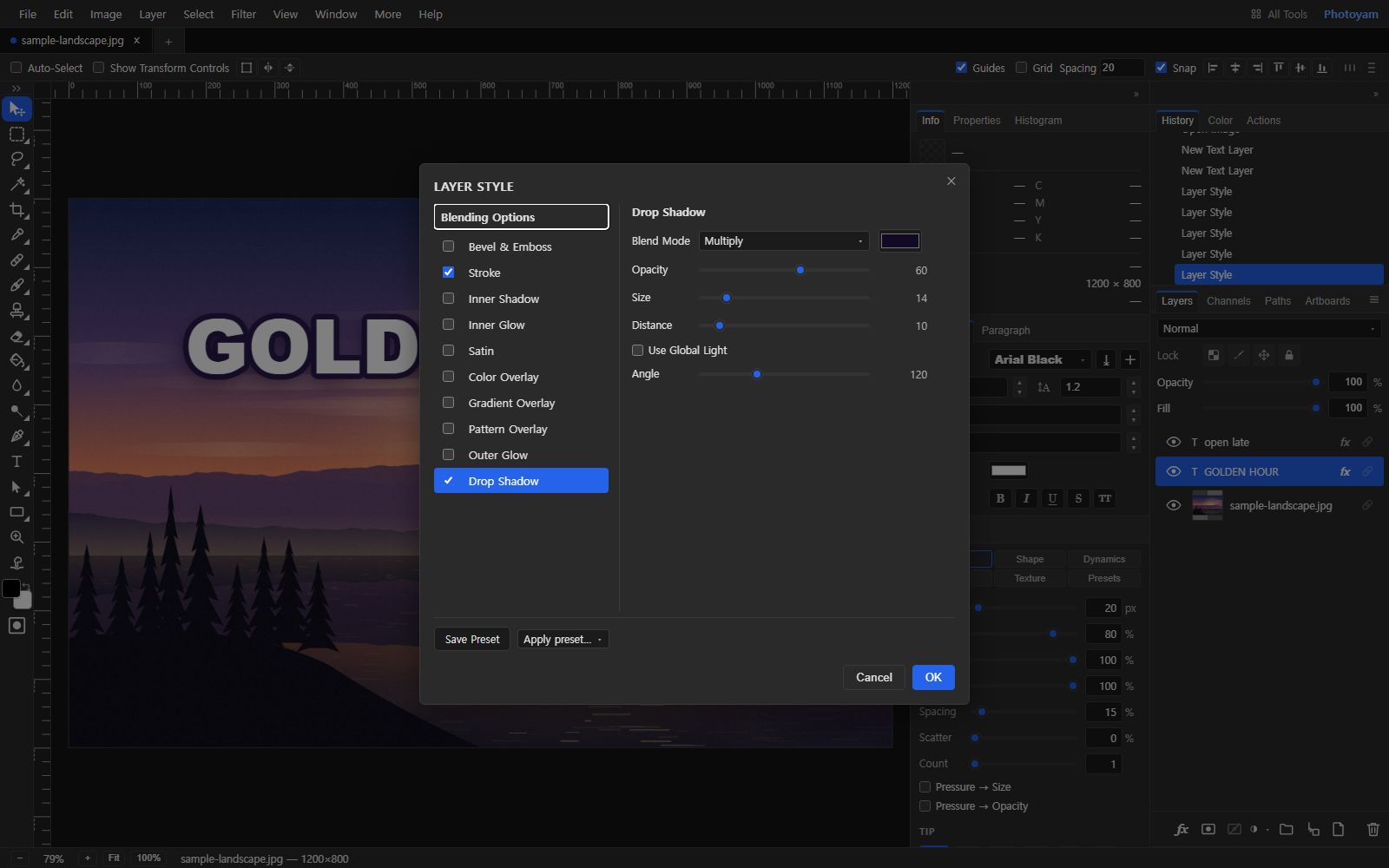
Task: Open the Normal layer blend mode dropdown
Action: [1268, 329]
